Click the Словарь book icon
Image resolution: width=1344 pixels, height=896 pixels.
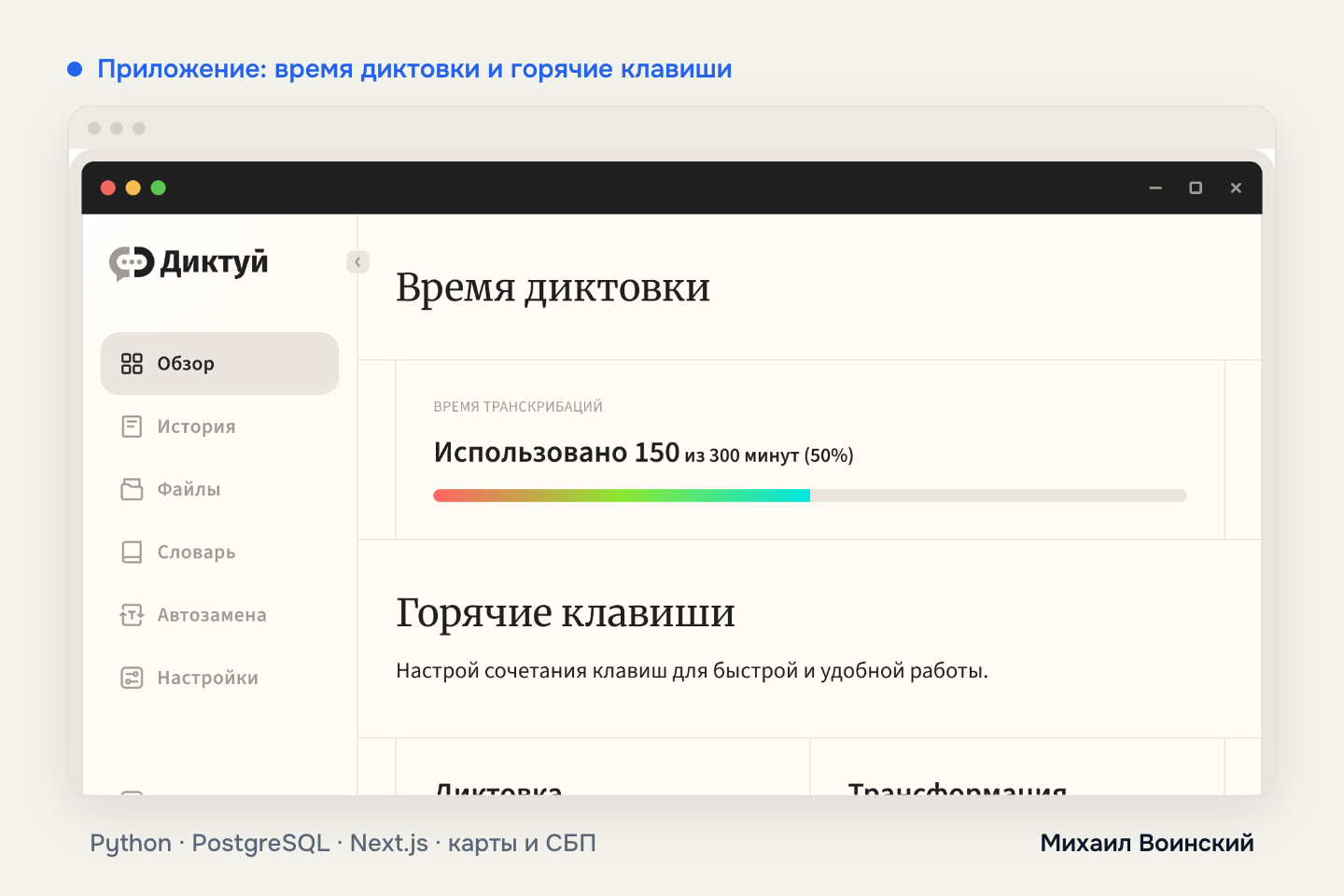pyautogui.click(x=132, y=553)
